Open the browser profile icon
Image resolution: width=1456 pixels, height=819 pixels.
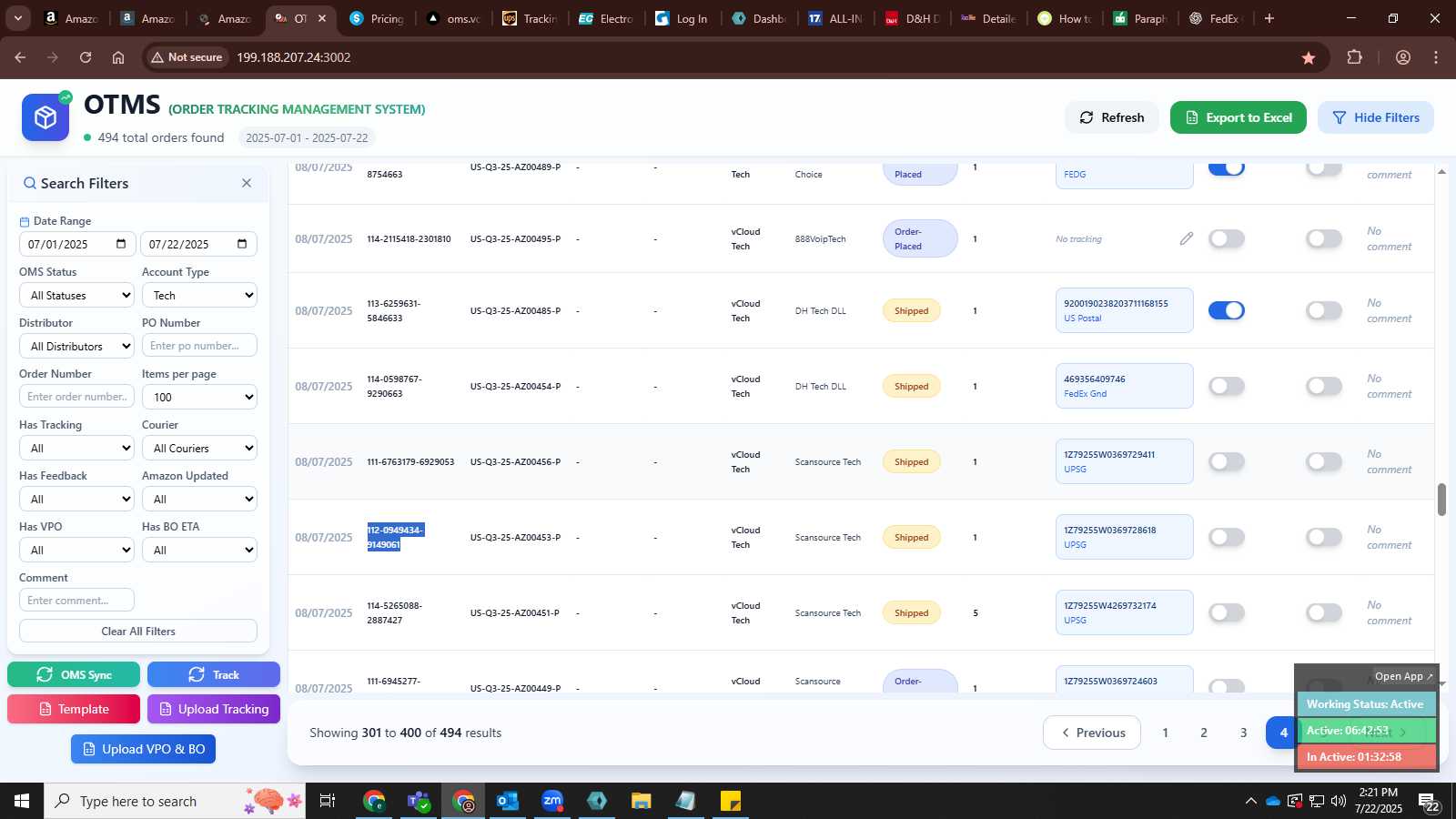(x=1403, y=57)
